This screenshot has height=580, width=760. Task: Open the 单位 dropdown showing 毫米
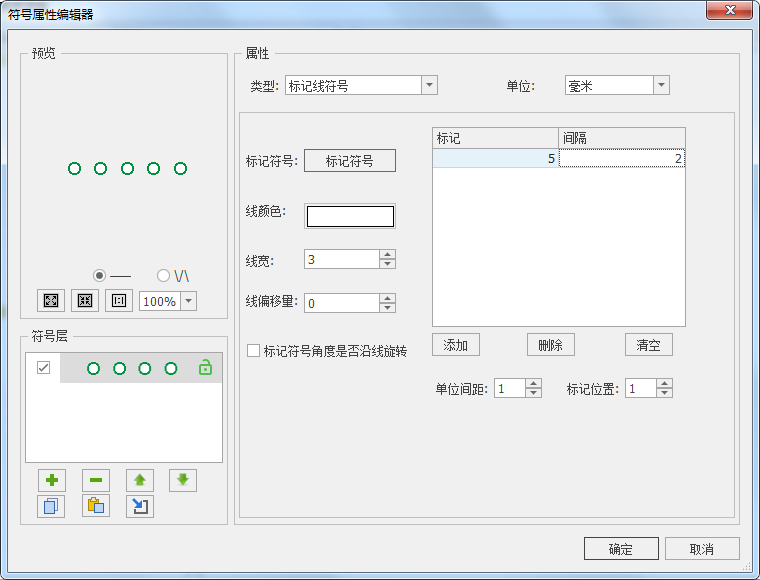pos(660,86)
